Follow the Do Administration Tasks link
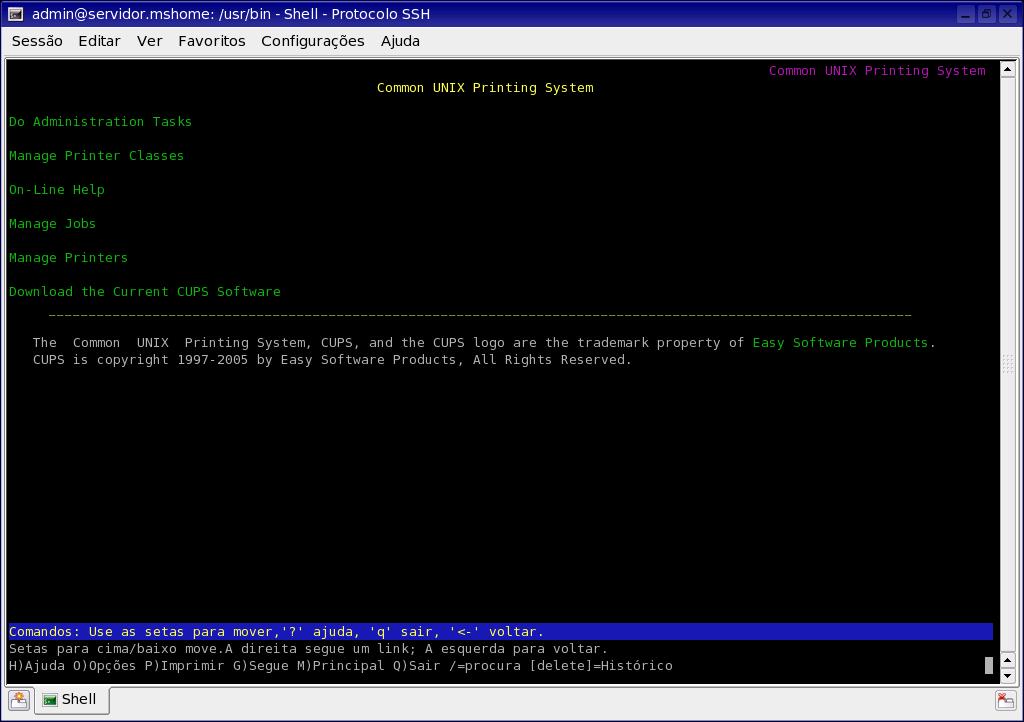The image size is (1024, 722). click(101, 121)
